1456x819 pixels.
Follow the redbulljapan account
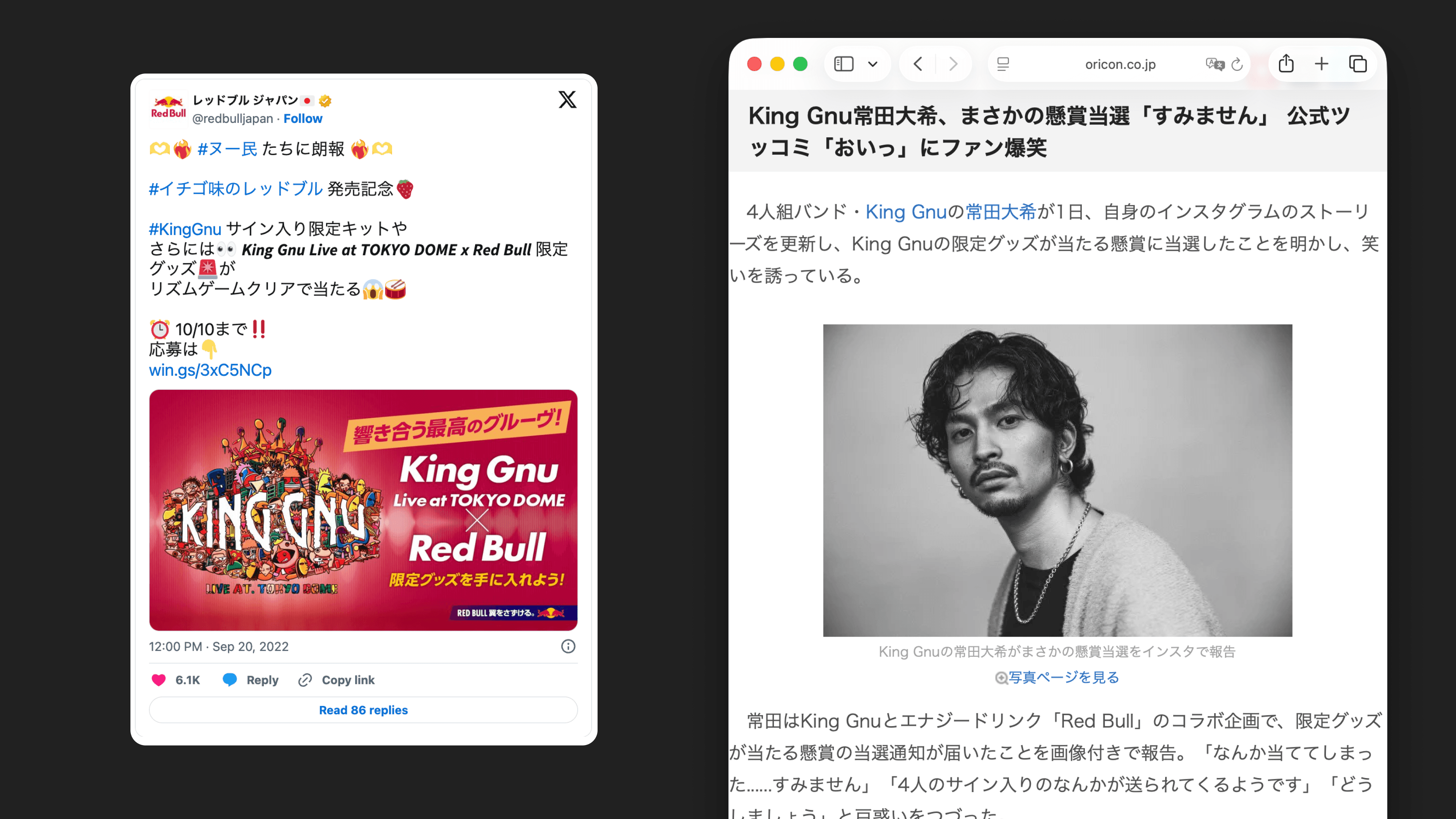[303, 118]
